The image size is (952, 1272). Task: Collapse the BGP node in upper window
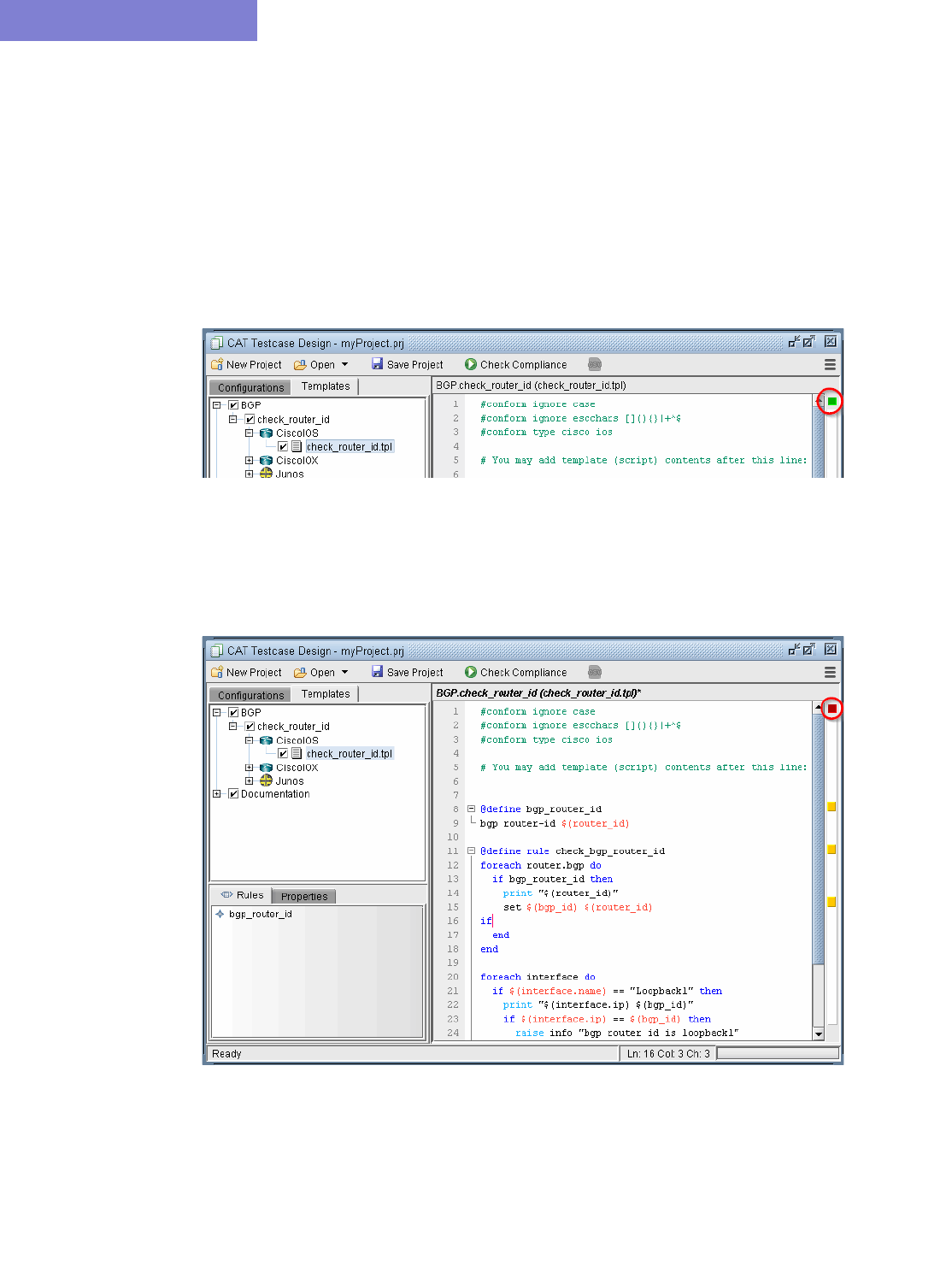click(217, 406)
